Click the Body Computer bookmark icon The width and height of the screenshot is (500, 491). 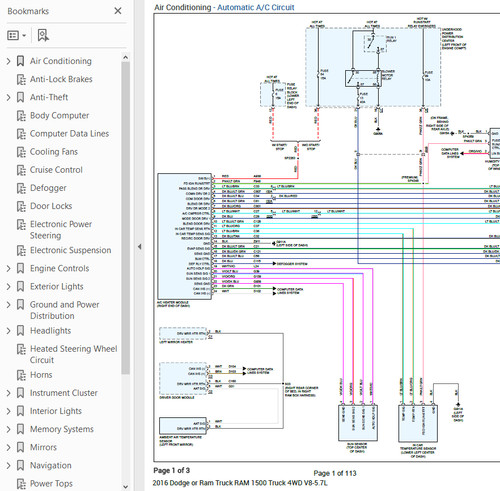pyautogui.click(x=21, y=116)
